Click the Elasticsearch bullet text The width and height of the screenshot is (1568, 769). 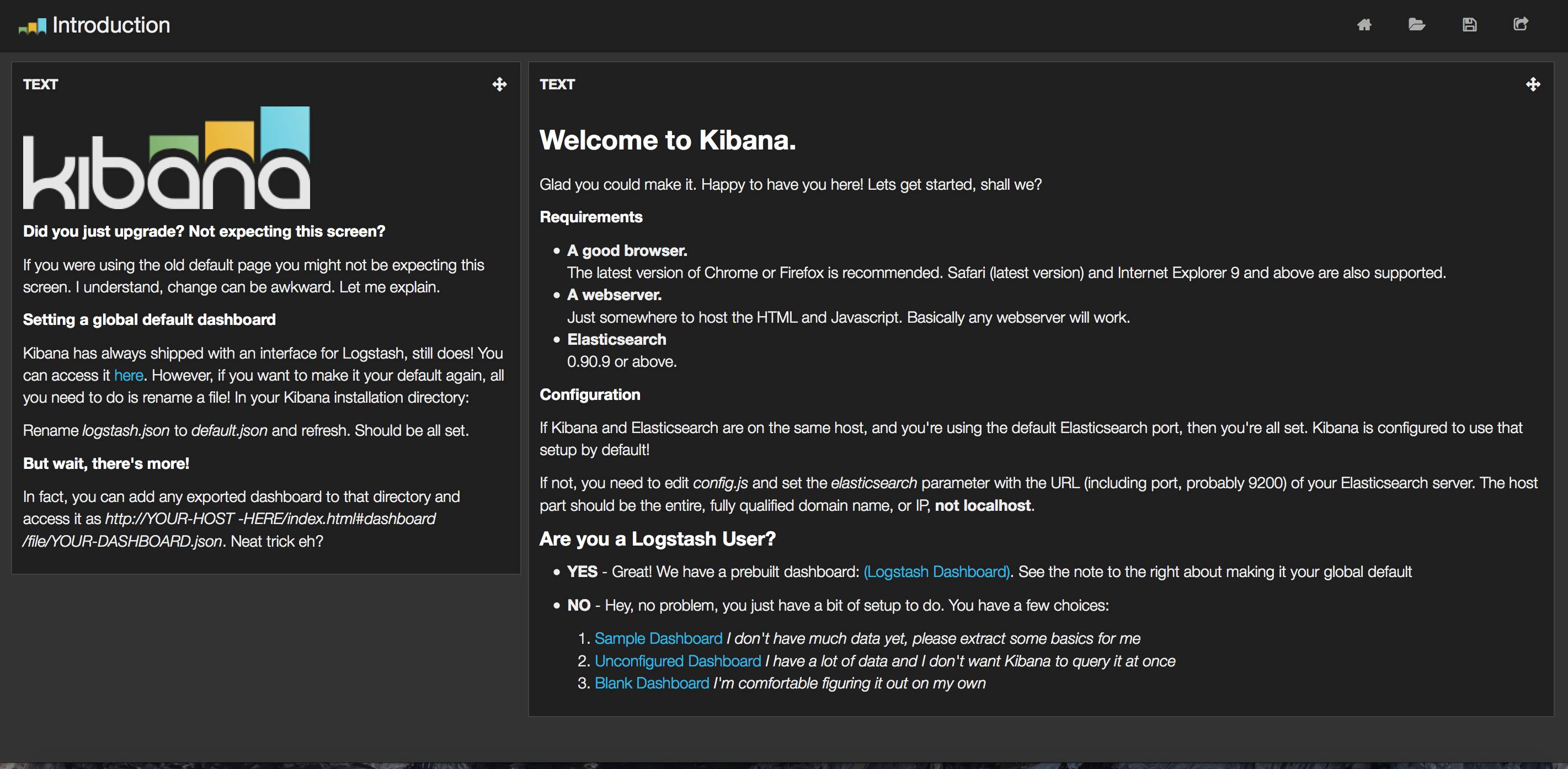[x=617, y=339]
